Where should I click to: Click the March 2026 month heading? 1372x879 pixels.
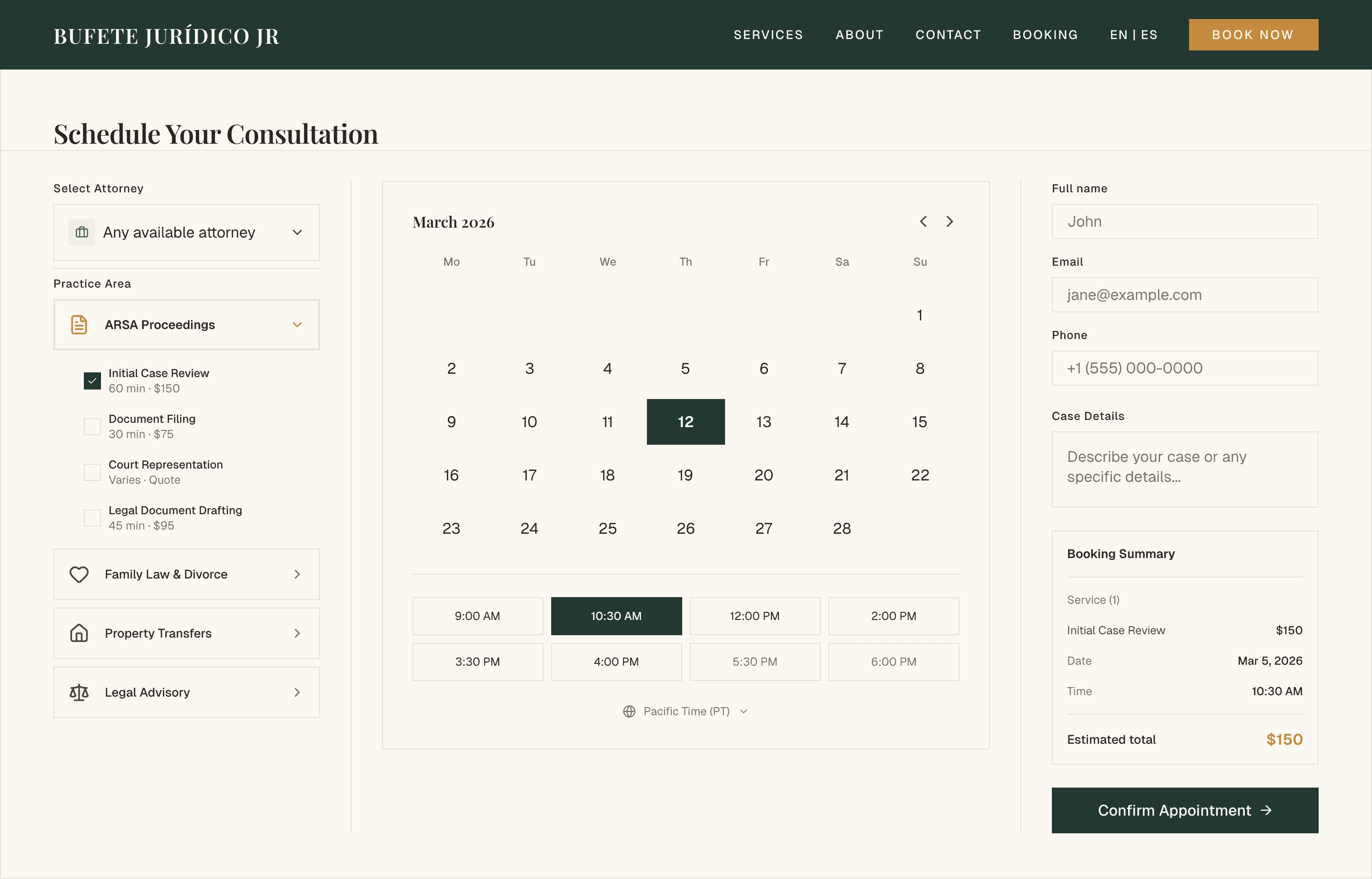454,222
